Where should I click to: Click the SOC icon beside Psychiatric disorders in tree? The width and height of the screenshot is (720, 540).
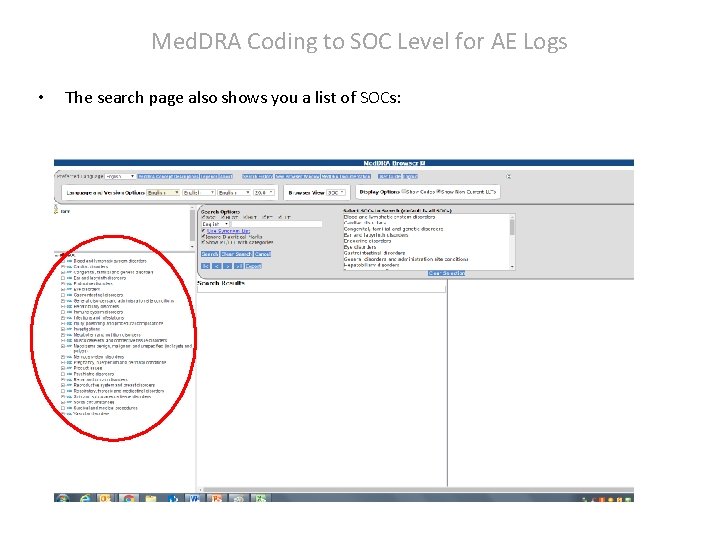tap(69, 374)
